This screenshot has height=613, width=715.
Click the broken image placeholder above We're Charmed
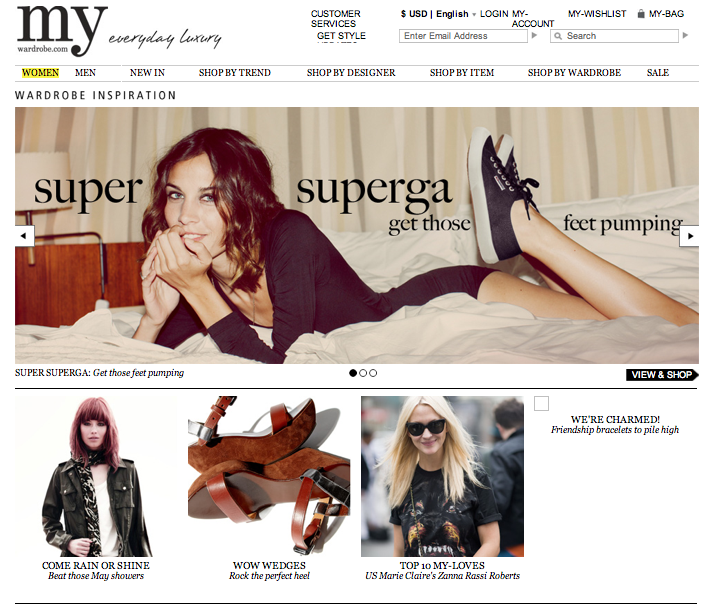[541, 403]
